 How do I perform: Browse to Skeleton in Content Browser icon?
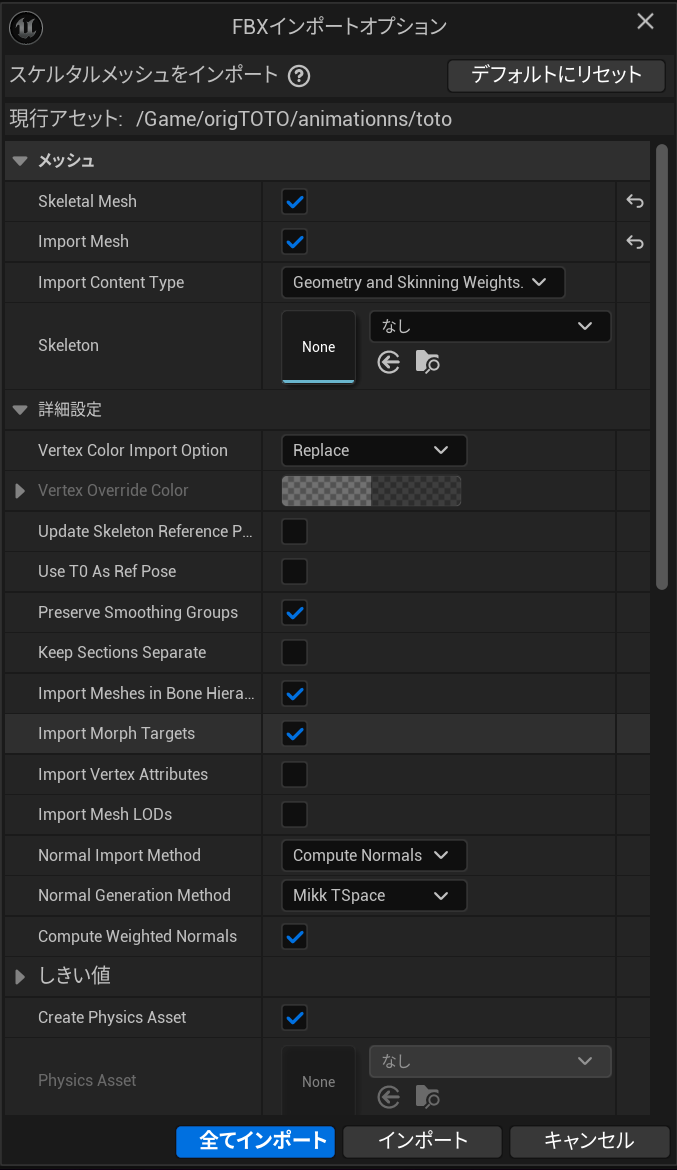point(427,362)
